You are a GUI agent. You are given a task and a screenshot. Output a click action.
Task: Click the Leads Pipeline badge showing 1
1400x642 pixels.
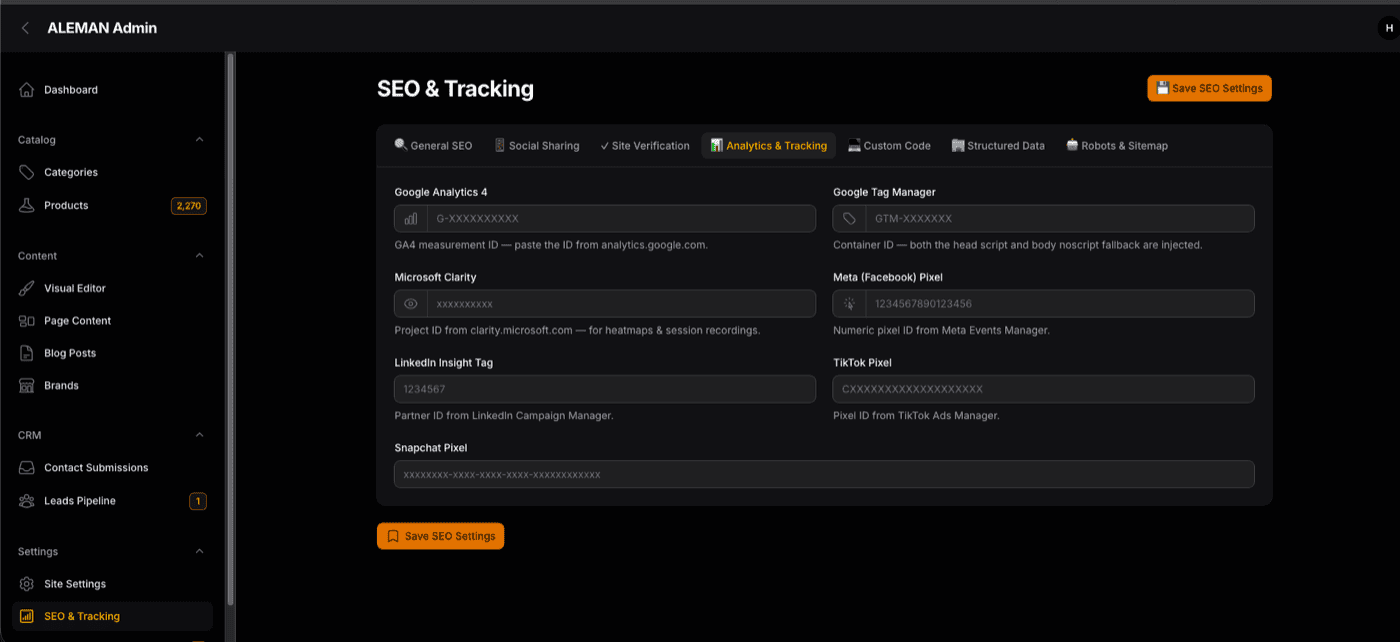[198, 501]
